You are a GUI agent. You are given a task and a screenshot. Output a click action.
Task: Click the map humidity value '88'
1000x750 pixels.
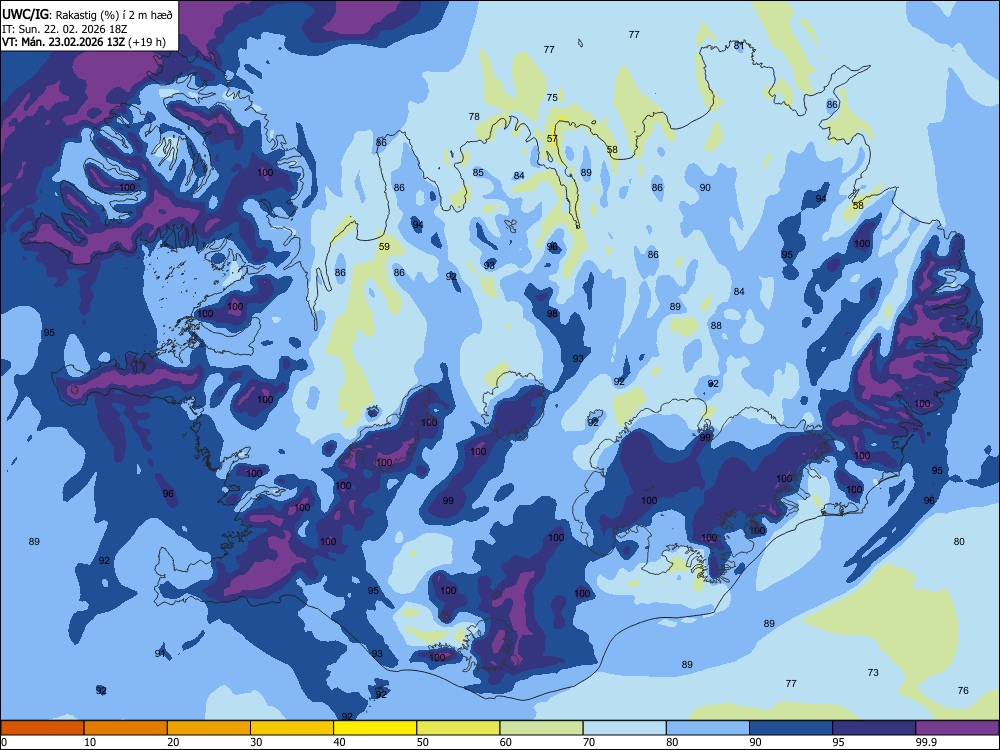[x=716, y=326]
